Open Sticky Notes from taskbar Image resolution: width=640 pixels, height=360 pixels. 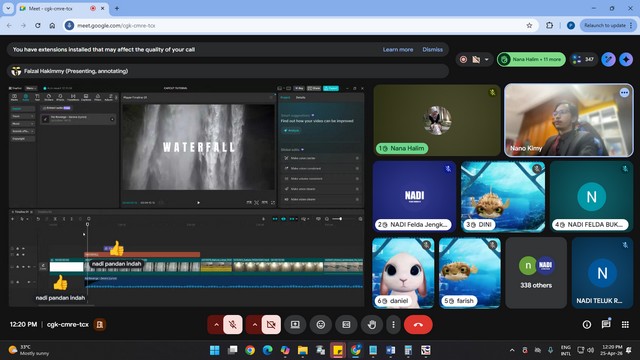pos(338,350)
